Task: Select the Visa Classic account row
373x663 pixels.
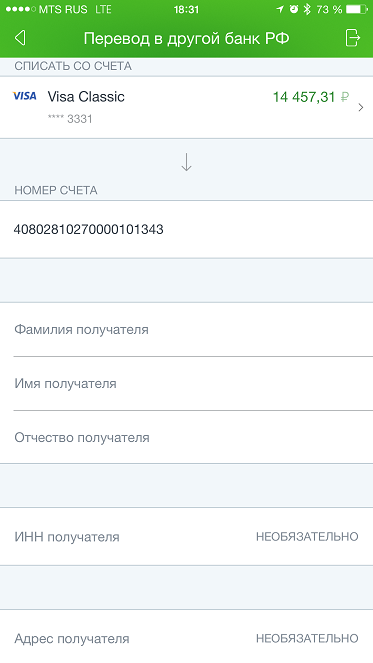Action: [x=186, y=107]
